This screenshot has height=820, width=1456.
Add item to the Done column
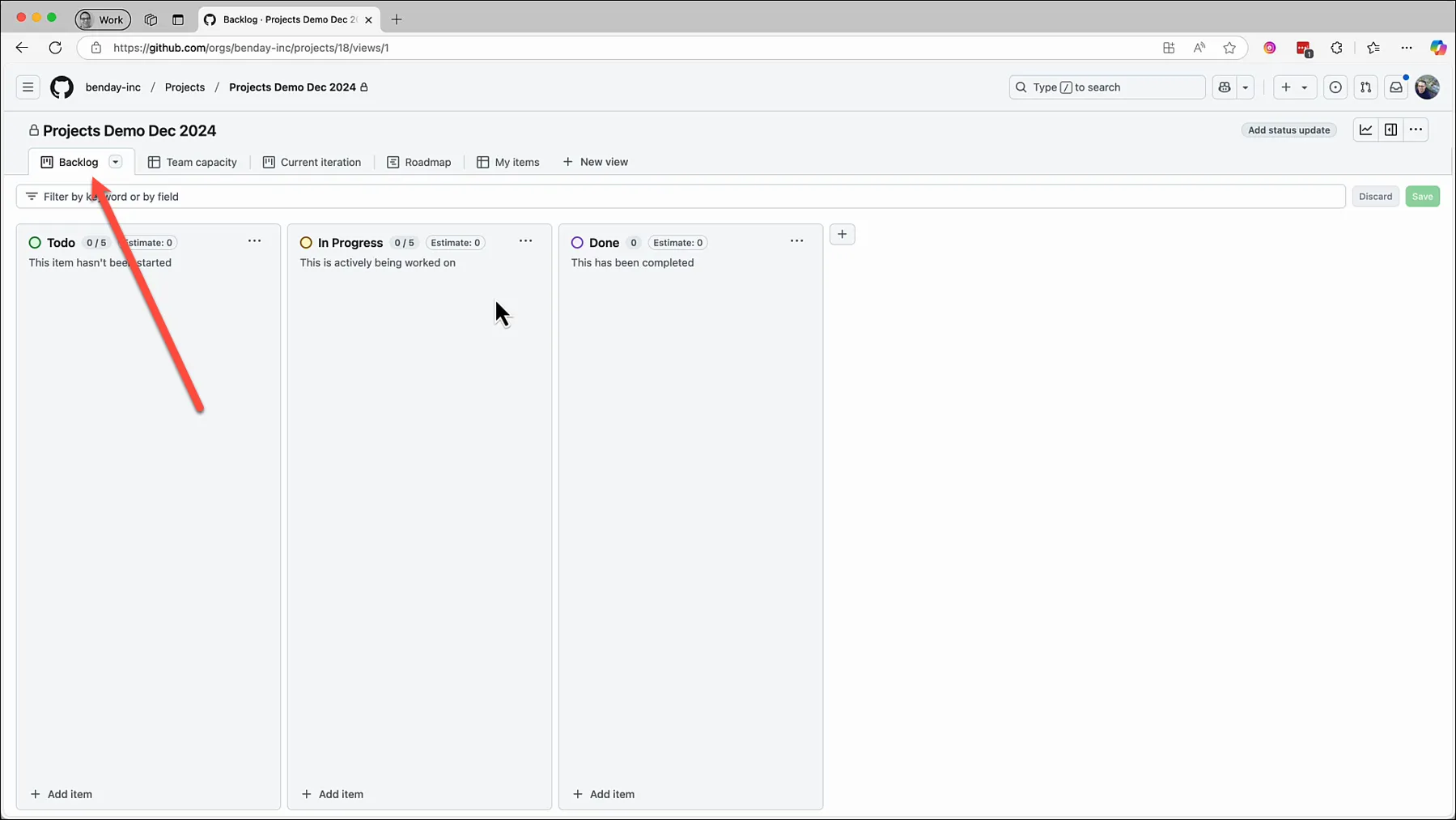604,794
